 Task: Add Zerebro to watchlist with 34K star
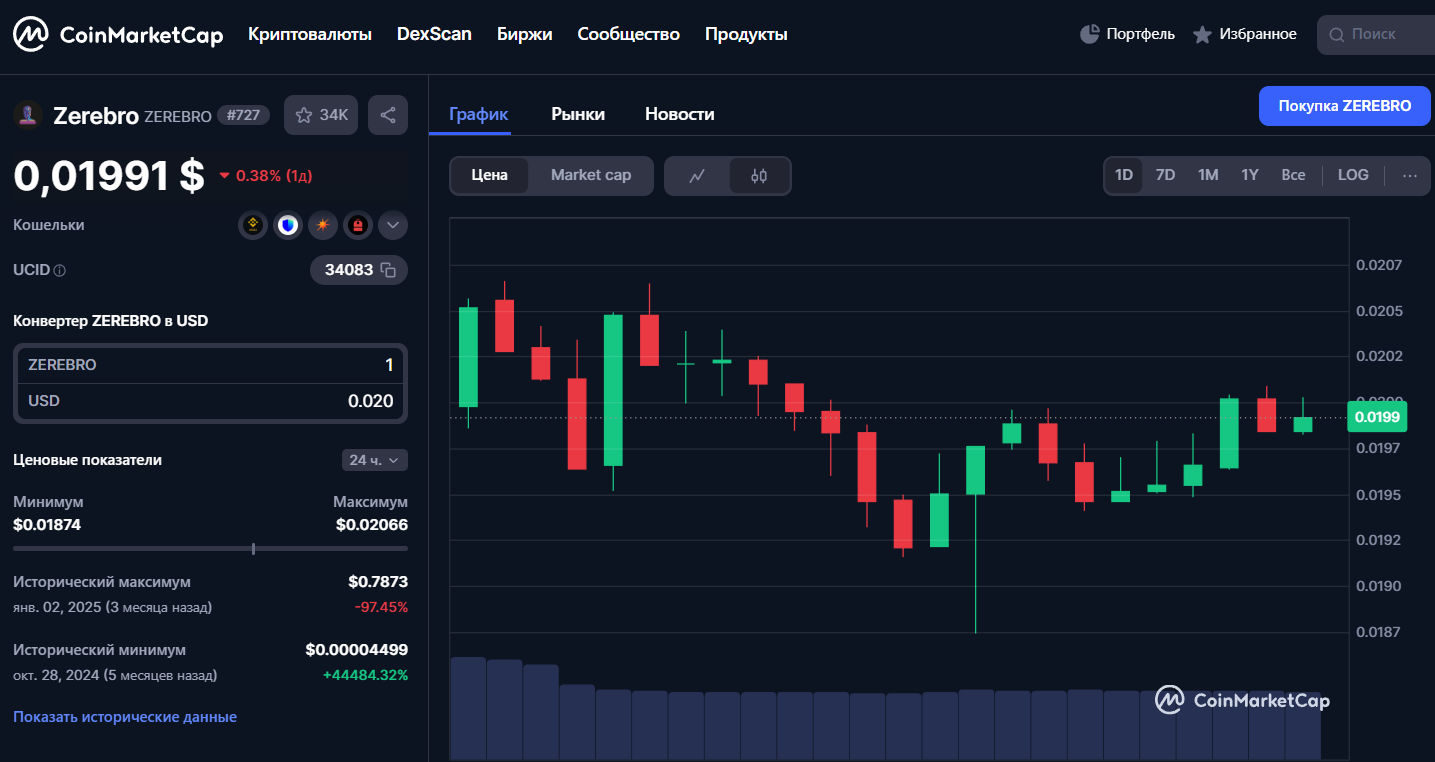tap(322, 115)
